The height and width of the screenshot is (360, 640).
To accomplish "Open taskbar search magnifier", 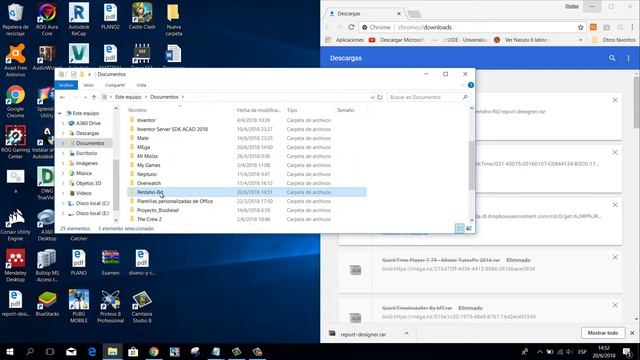I will [x=30, y=351].
